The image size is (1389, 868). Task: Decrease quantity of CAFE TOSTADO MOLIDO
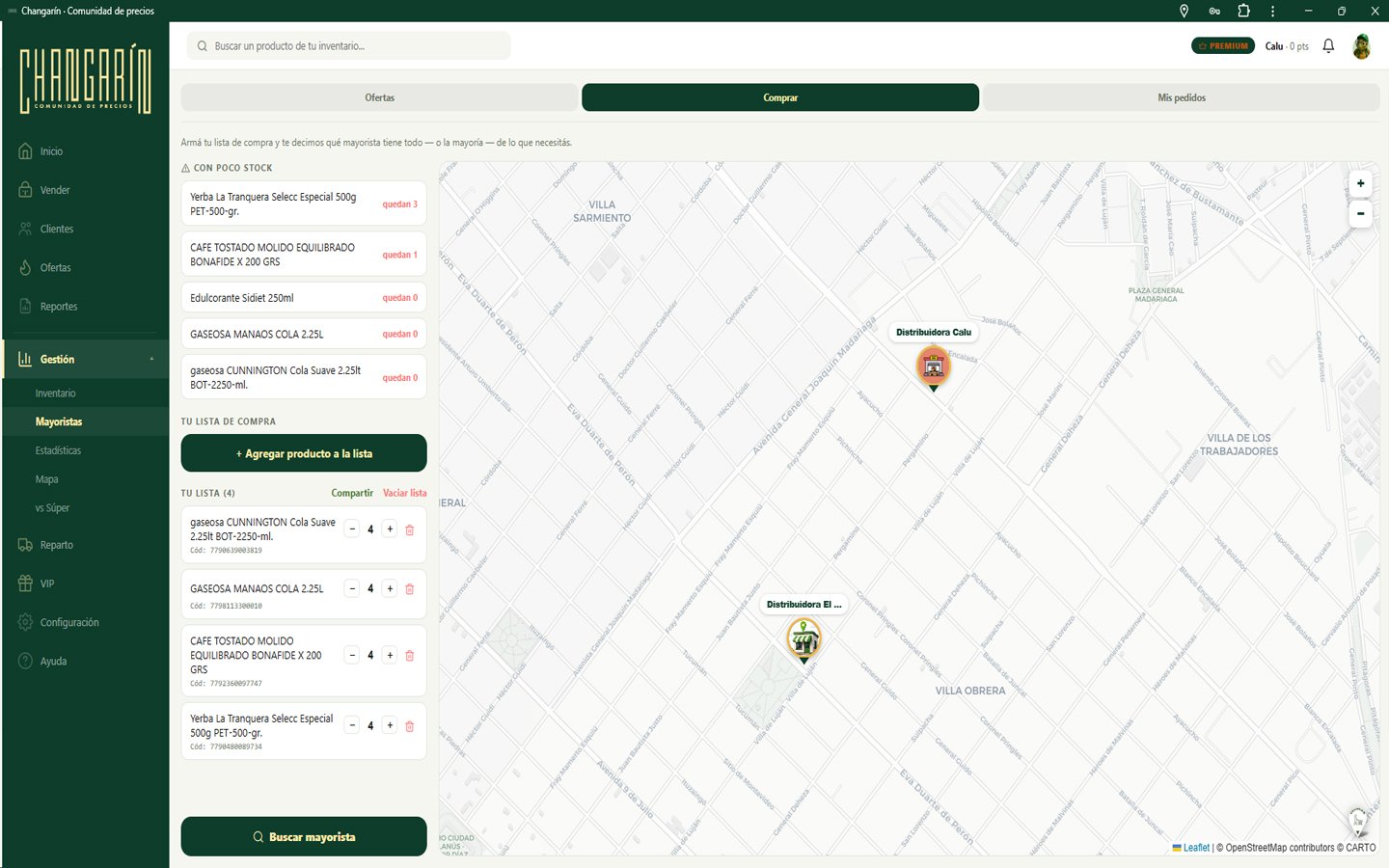[x=352, y=655]
